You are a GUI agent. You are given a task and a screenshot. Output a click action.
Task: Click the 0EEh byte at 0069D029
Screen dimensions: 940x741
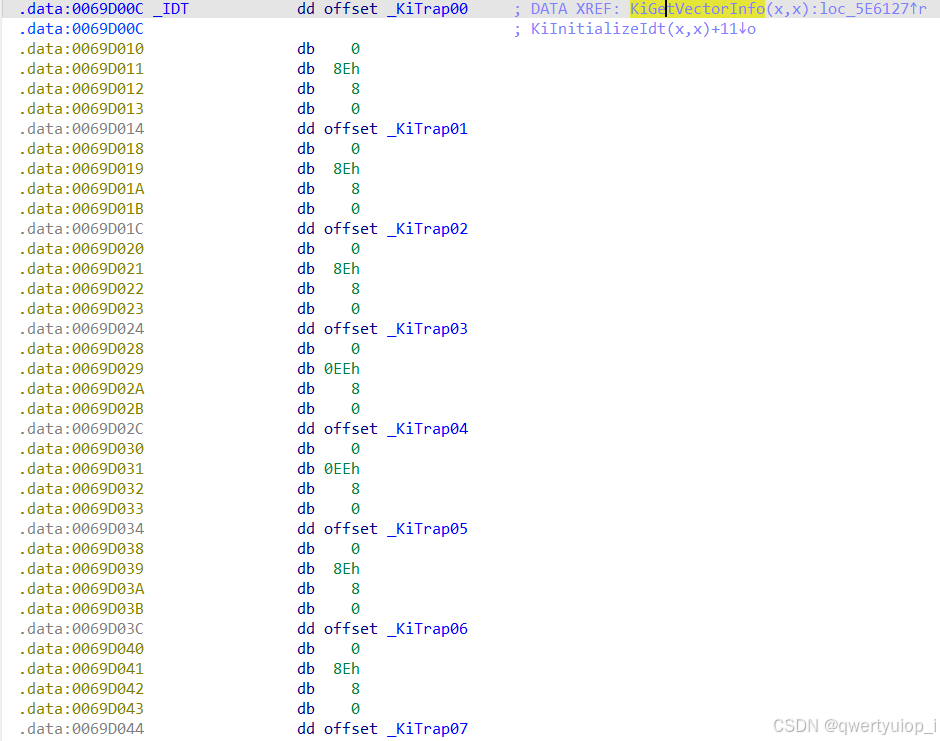(342, 369)
